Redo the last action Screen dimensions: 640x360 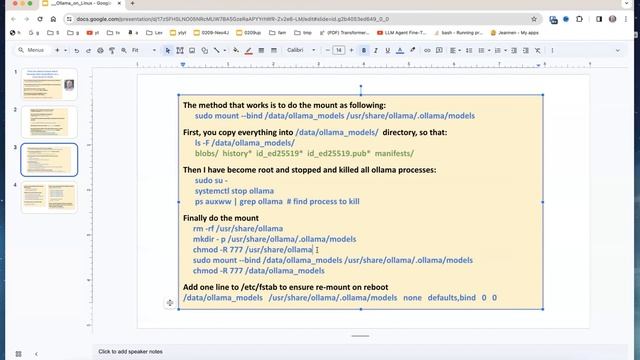click(x=88, y=51)
